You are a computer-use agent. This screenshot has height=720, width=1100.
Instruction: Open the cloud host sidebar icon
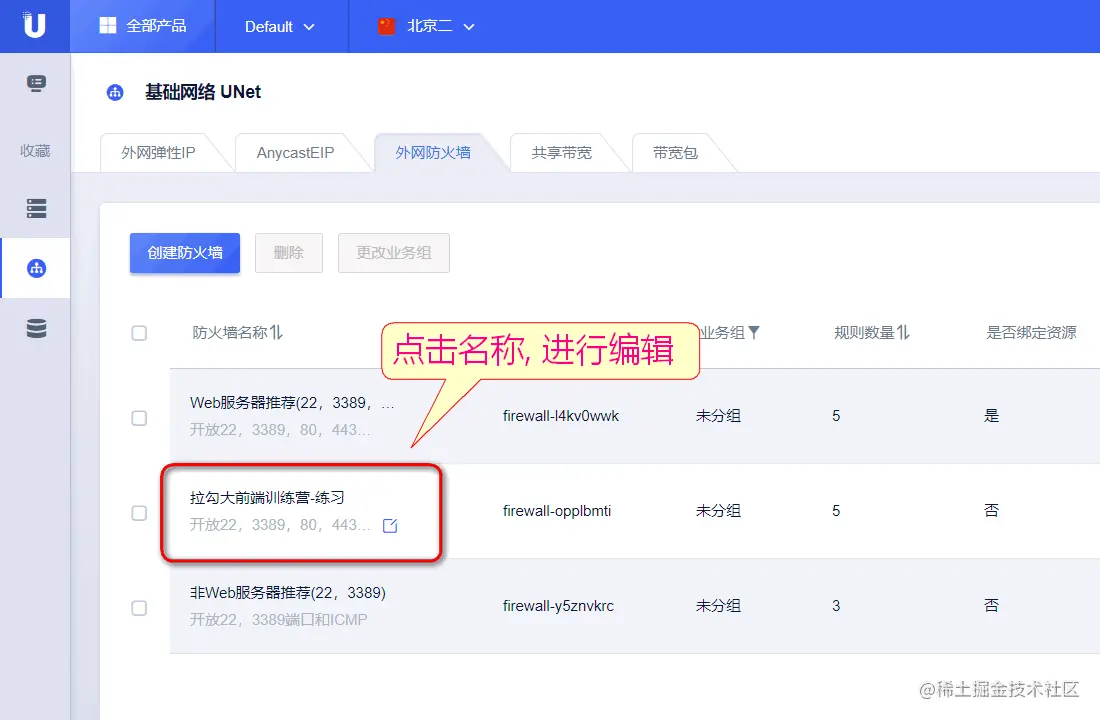[36, 84]
